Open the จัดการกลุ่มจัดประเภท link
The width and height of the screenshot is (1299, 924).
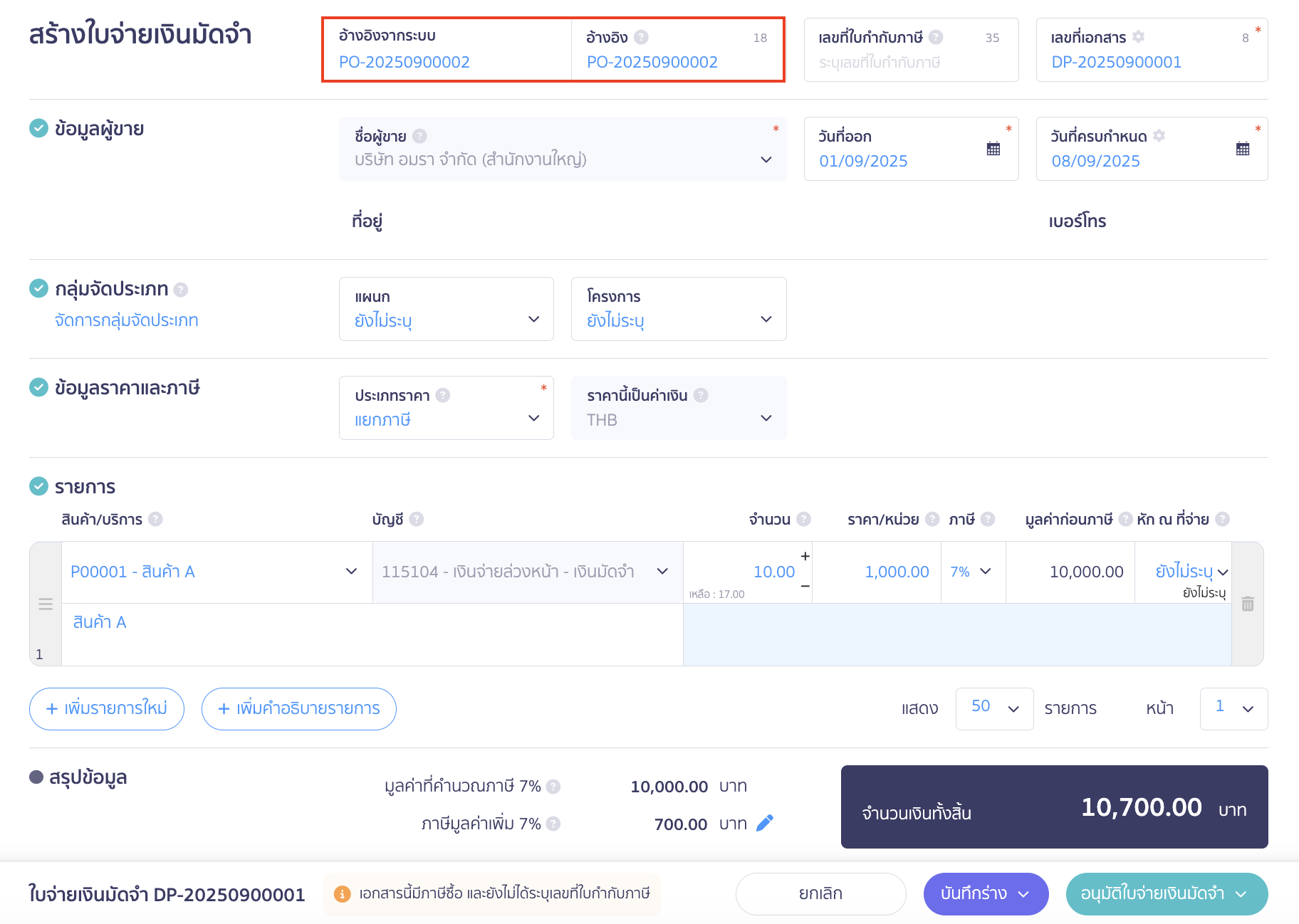126,320
